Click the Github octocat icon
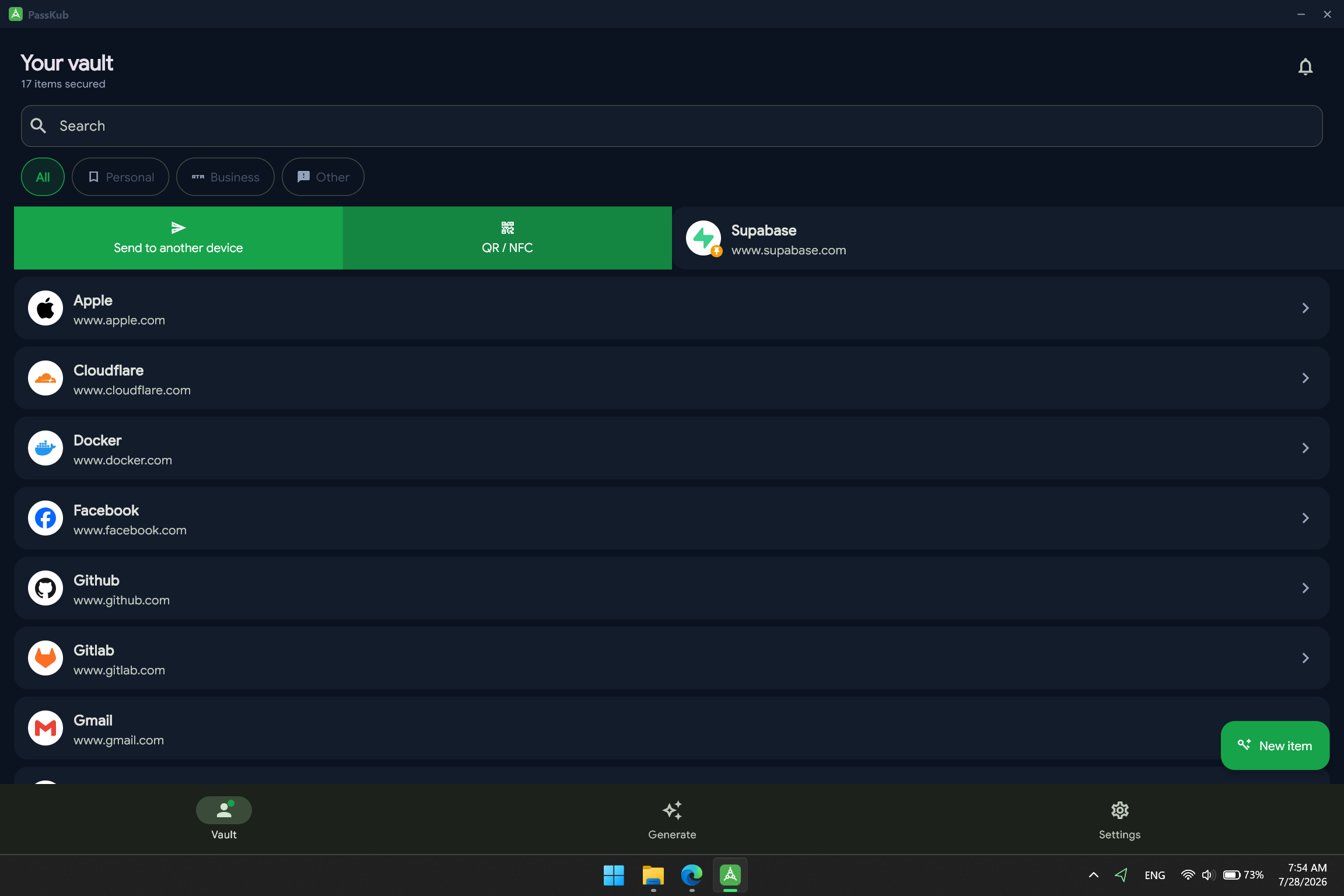Screen dimensions: 1344x896 (45, 588)
